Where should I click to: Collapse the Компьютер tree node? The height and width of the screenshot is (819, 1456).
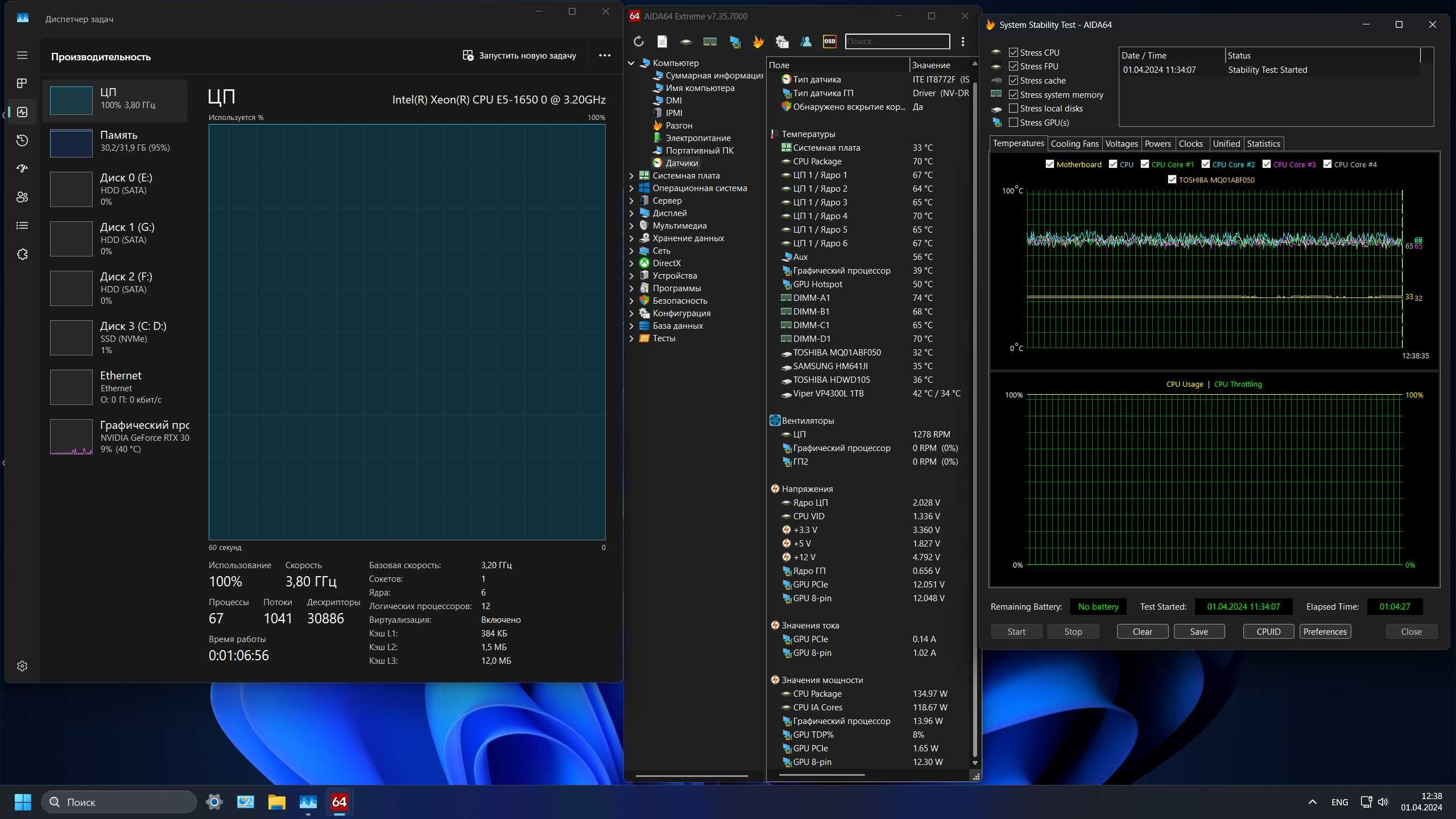pyautogui.click(x=631, y=63)
